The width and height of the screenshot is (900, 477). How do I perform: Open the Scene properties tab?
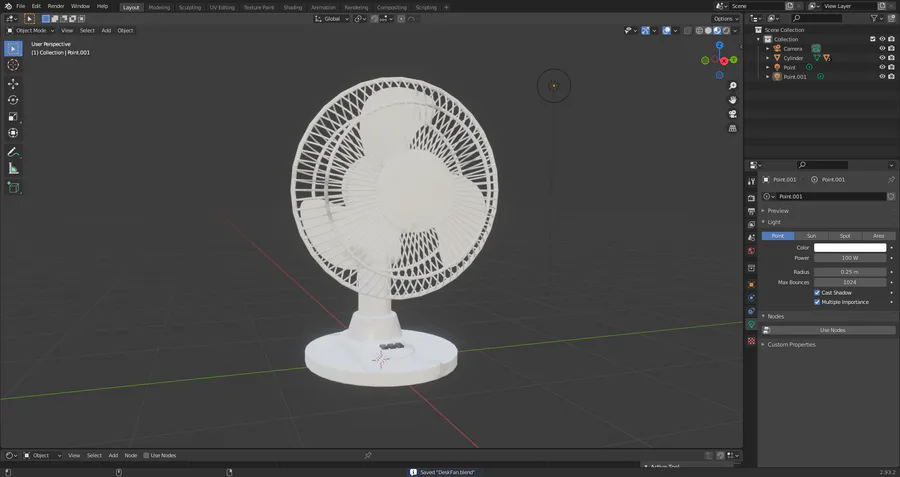[x=751, y=238]
